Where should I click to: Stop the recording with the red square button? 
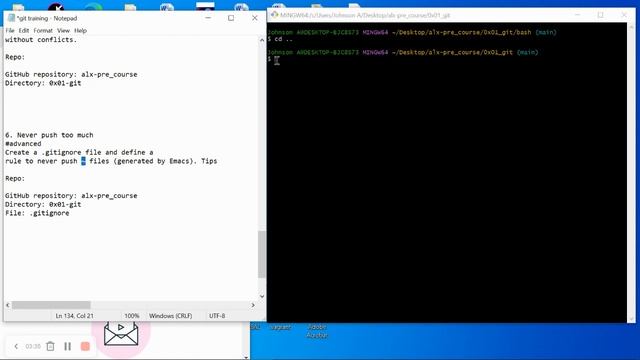click(85, 347)
